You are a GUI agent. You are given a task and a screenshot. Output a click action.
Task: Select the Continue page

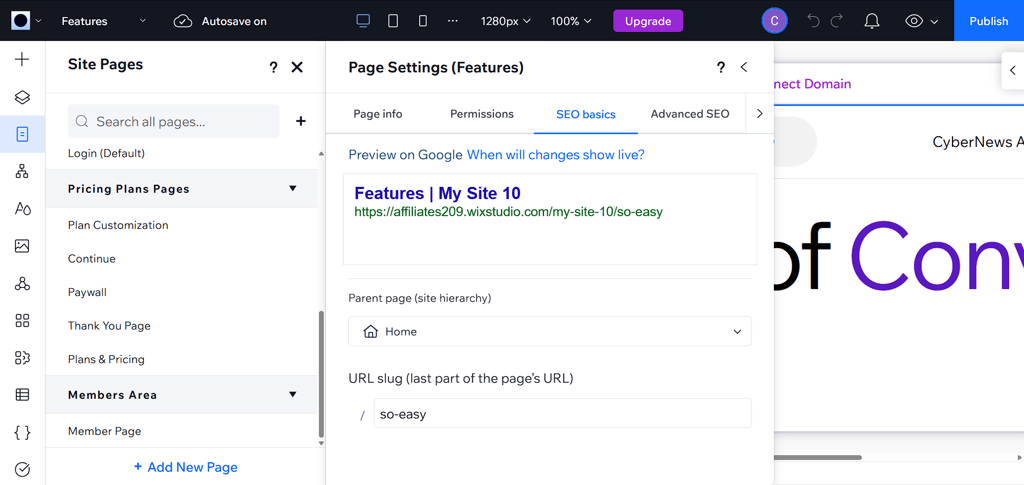(91, 258)
